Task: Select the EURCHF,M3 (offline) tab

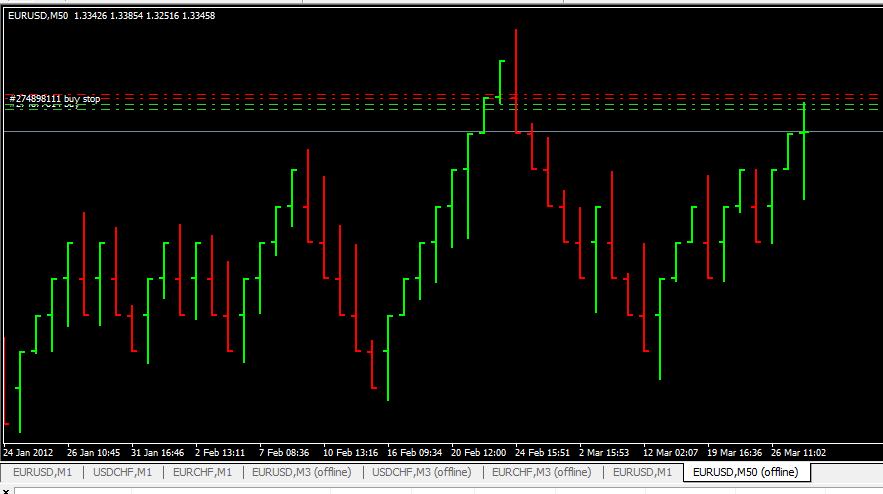Action: point(541,472)
